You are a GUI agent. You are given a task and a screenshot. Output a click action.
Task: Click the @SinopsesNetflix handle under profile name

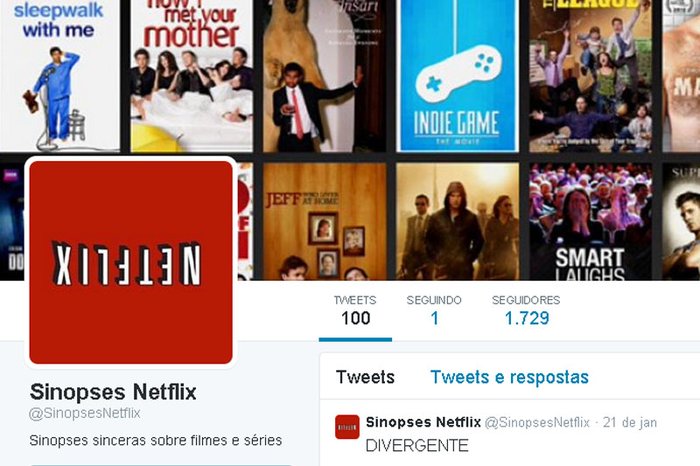85,413
